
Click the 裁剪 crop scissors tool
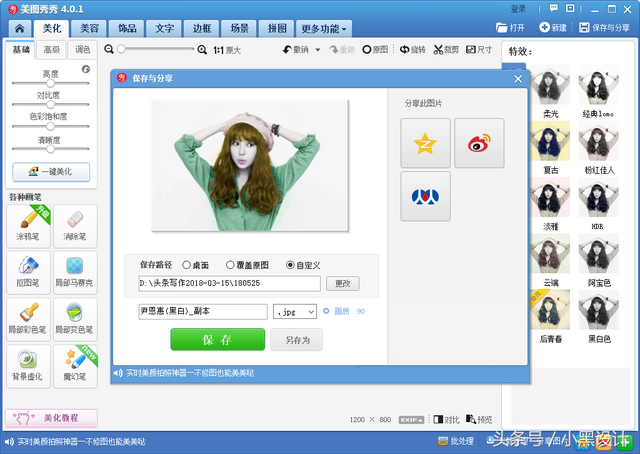[x=446, y=50]
